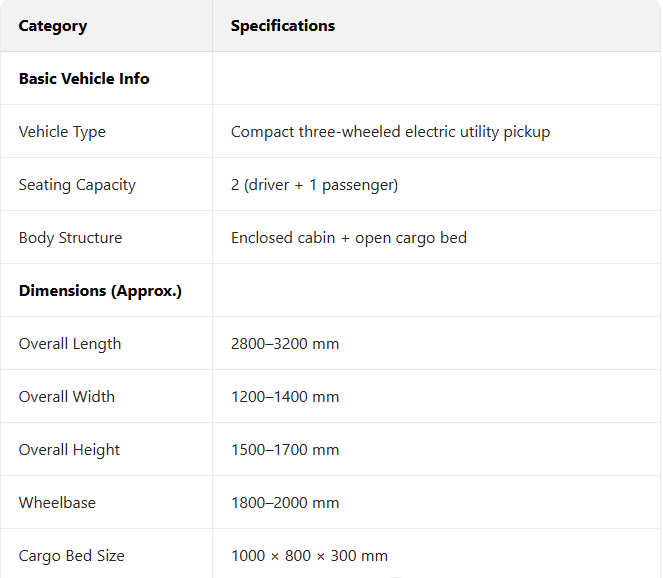Click the Overall Length label
Screen dimensions: 663x578
[x=70, y=344]
